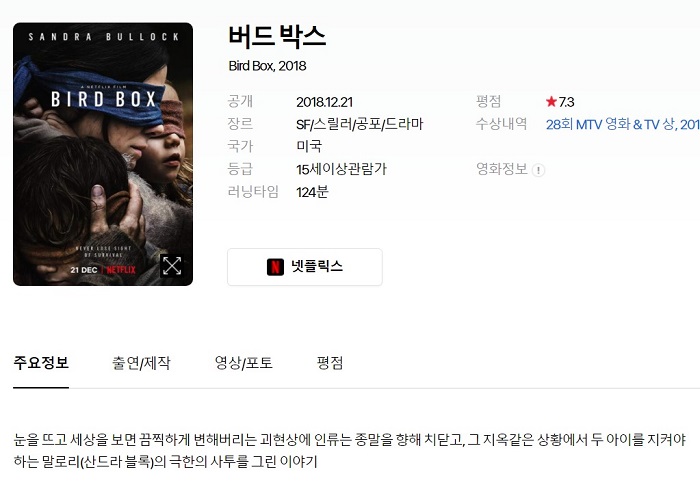Switch to the 출연/제작 tab

[141, 362]
